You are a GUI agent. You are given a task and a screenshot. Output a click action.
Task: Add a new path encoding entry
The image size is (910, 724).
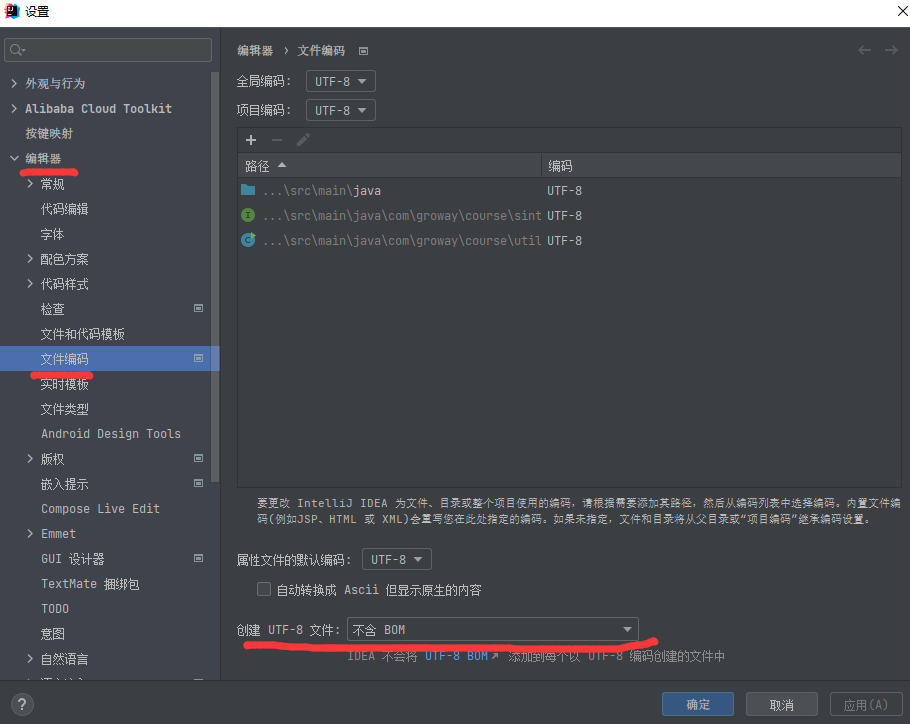[x=250, y=140]
